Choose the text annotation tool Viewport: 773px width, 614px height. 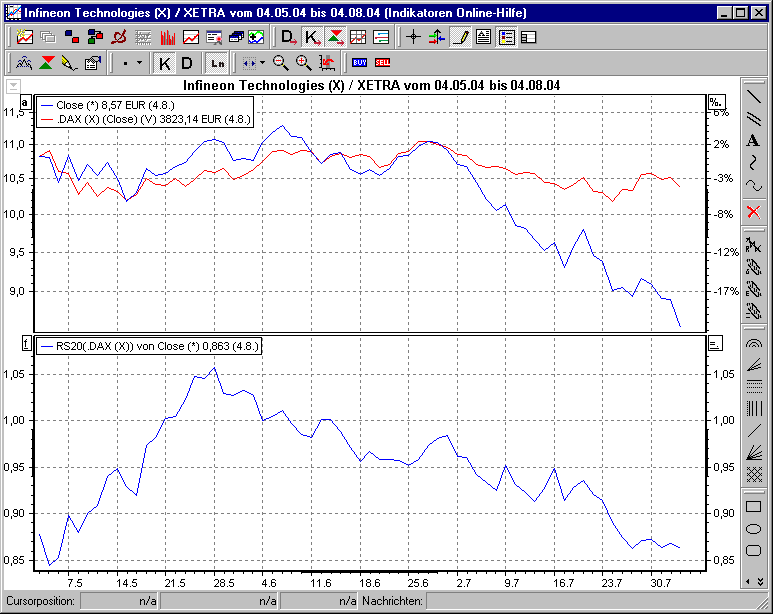754,141
